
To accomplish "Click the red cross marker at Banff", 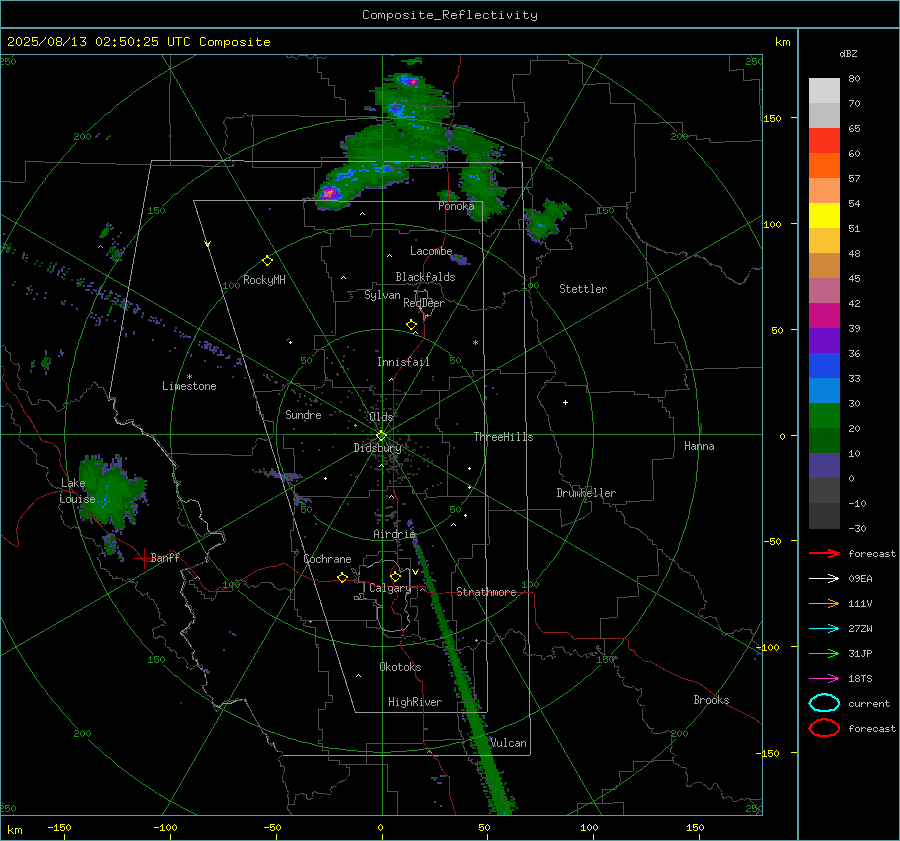I will (143, 558).
